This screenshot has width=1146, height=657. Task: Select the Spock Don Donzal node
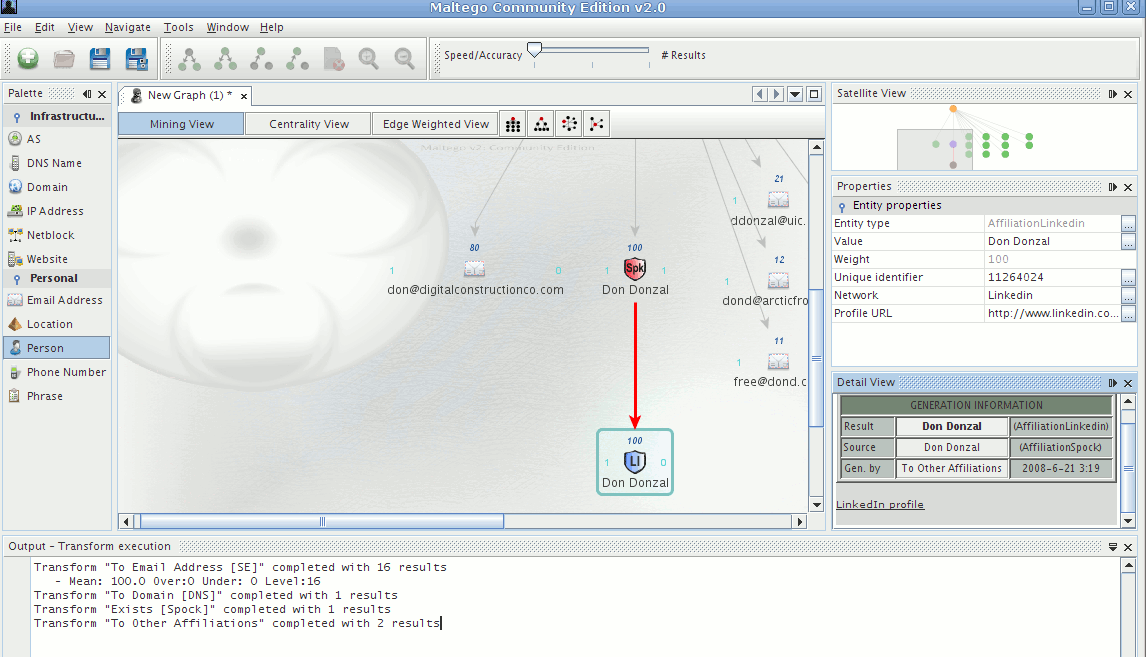634,268
